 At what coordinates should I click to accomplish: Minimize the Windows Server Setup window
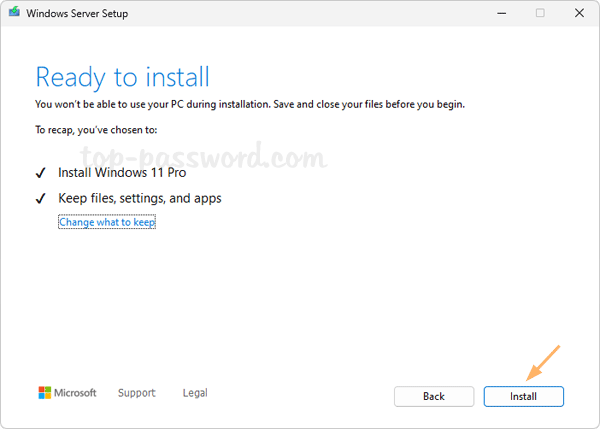497,13
